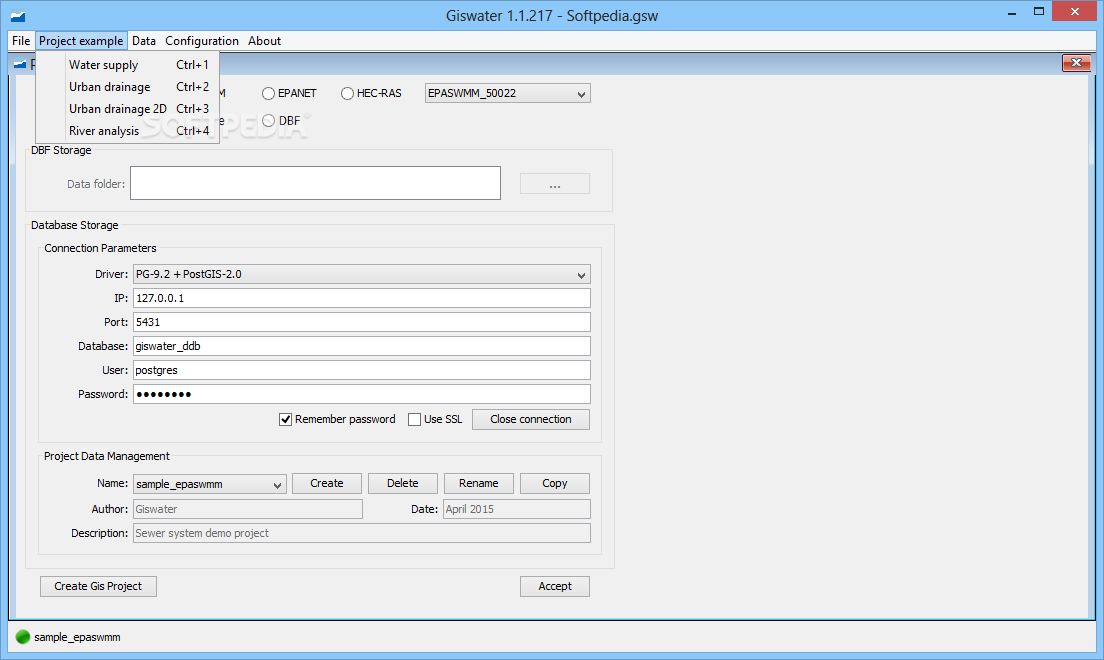
Task: Open the About menu
Action: pos(264,41)
